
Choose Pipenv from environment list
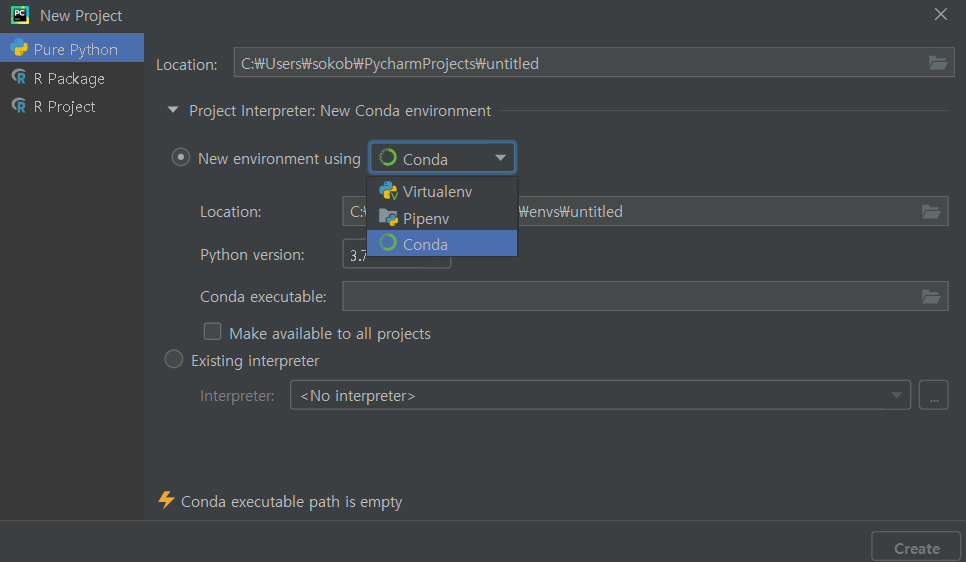442,218
